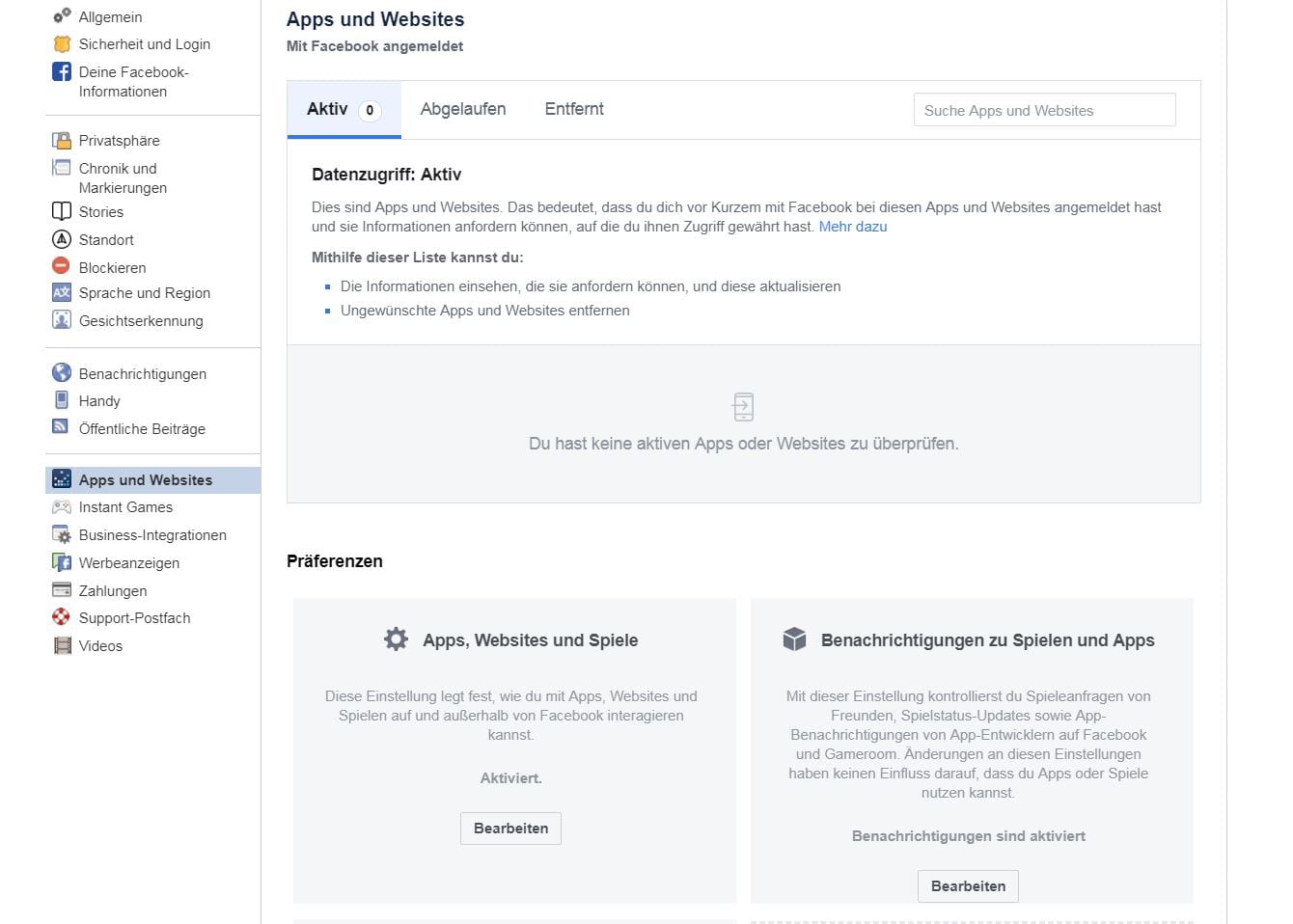Click the 0 count badge on Aktiv tab
The height and width of the screenshot is (924, 1293).
click(x=370, y=111)
